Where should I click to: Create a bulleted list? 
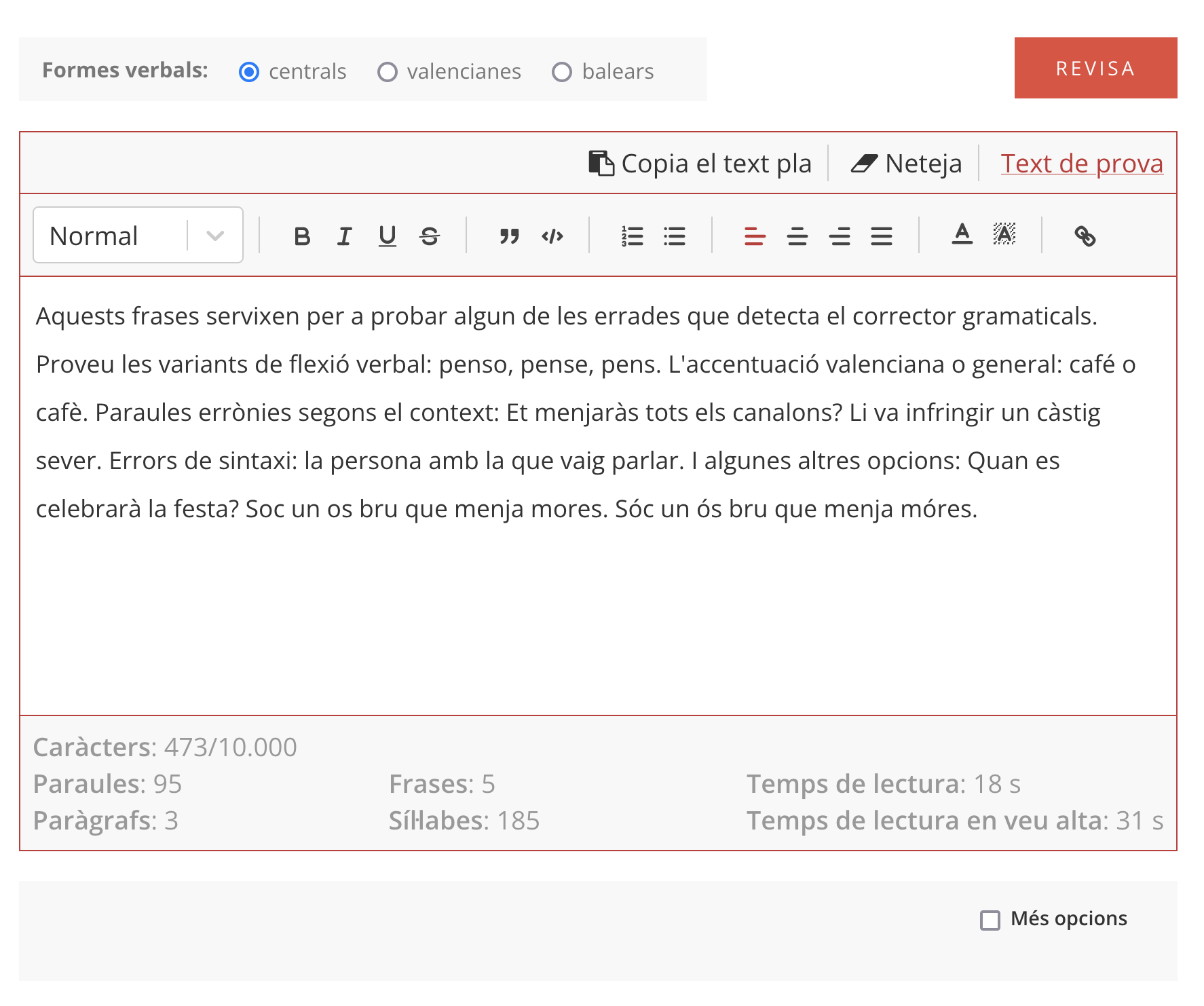pyautogui.click(x=675, y=236)
